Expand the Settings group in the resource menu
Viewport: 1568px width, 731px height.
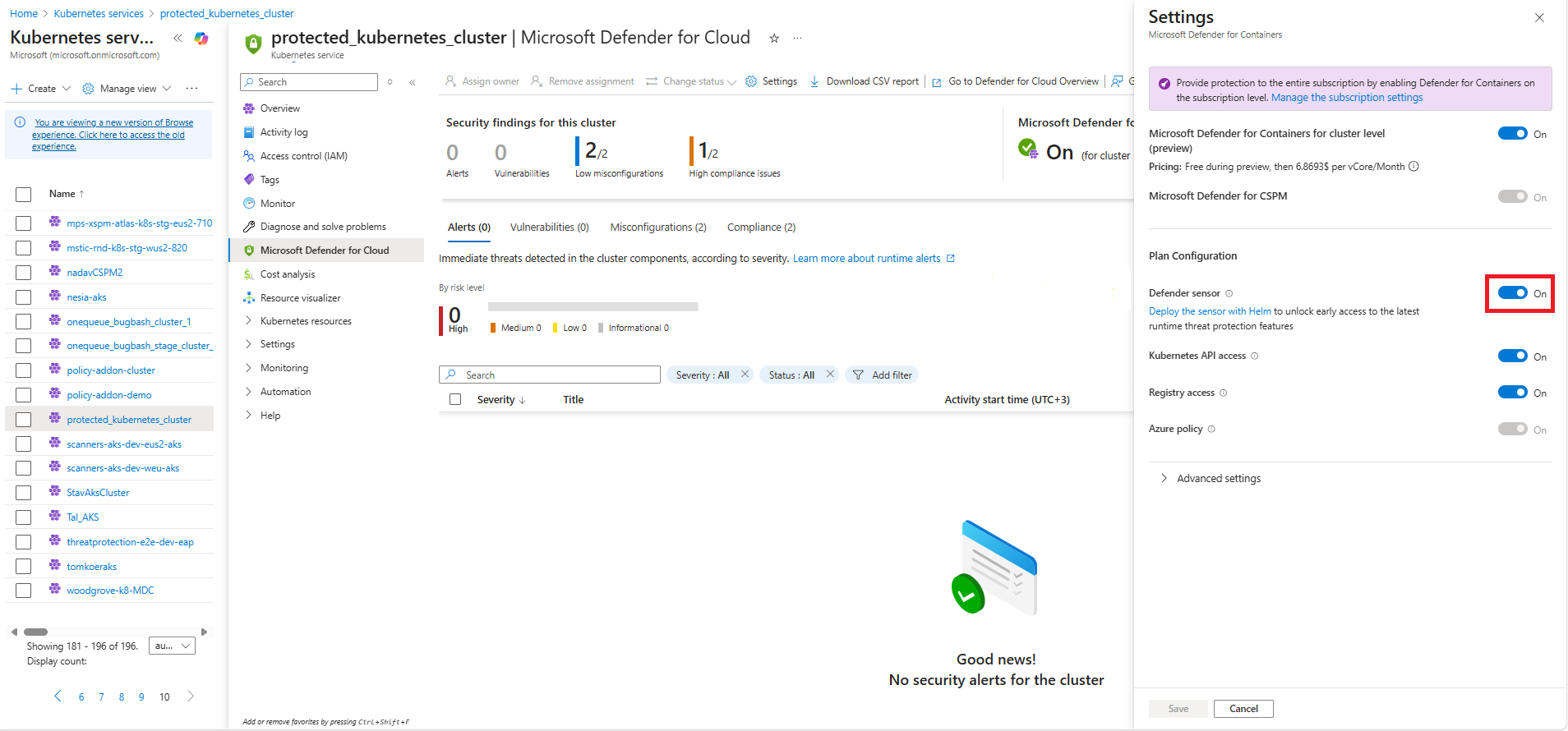pos(248,344)
